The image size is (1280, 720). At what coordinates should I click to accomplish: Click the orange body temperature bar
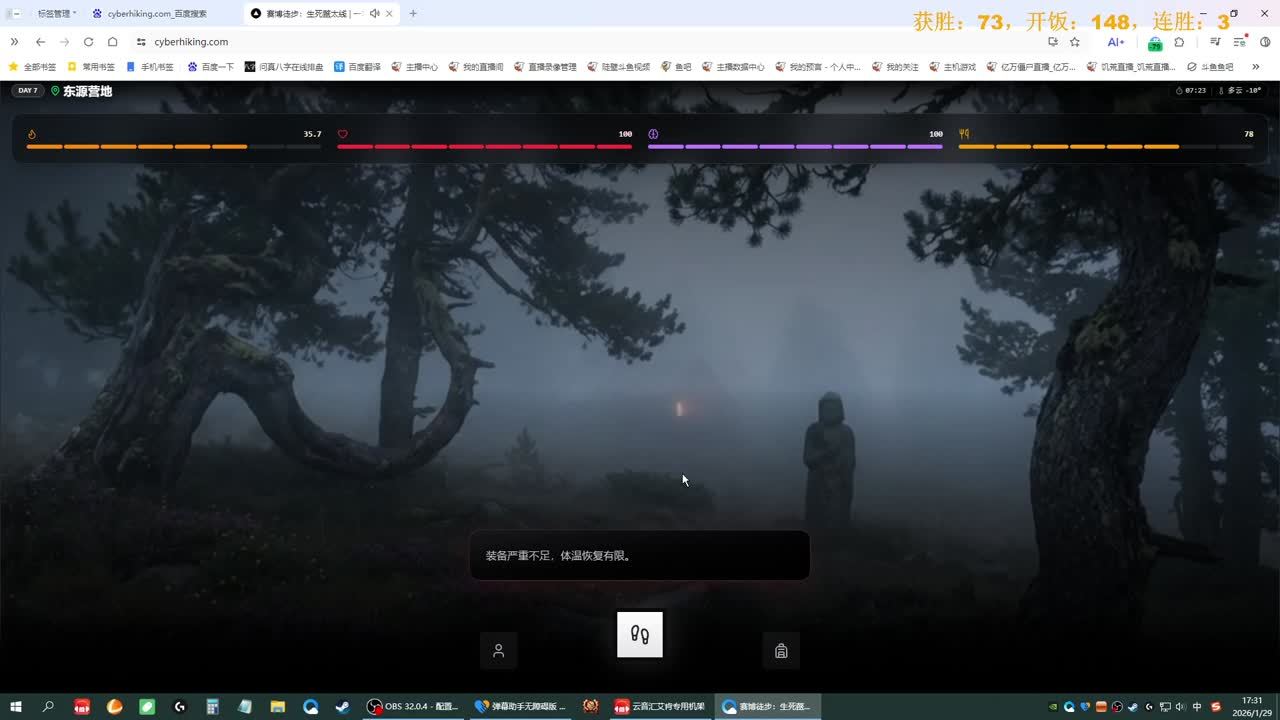point(174,147)
